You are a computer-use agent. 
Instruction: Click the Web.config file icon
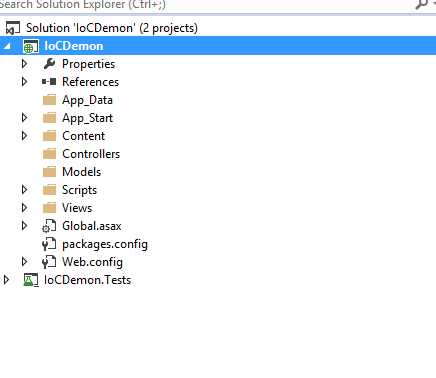tap(49, 262)
